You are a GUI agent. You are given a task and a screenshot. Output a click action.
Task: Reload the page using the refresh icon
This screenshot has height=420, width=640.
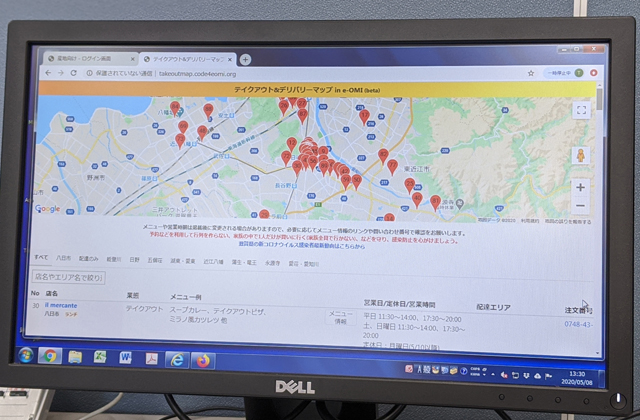coord(76,73)
